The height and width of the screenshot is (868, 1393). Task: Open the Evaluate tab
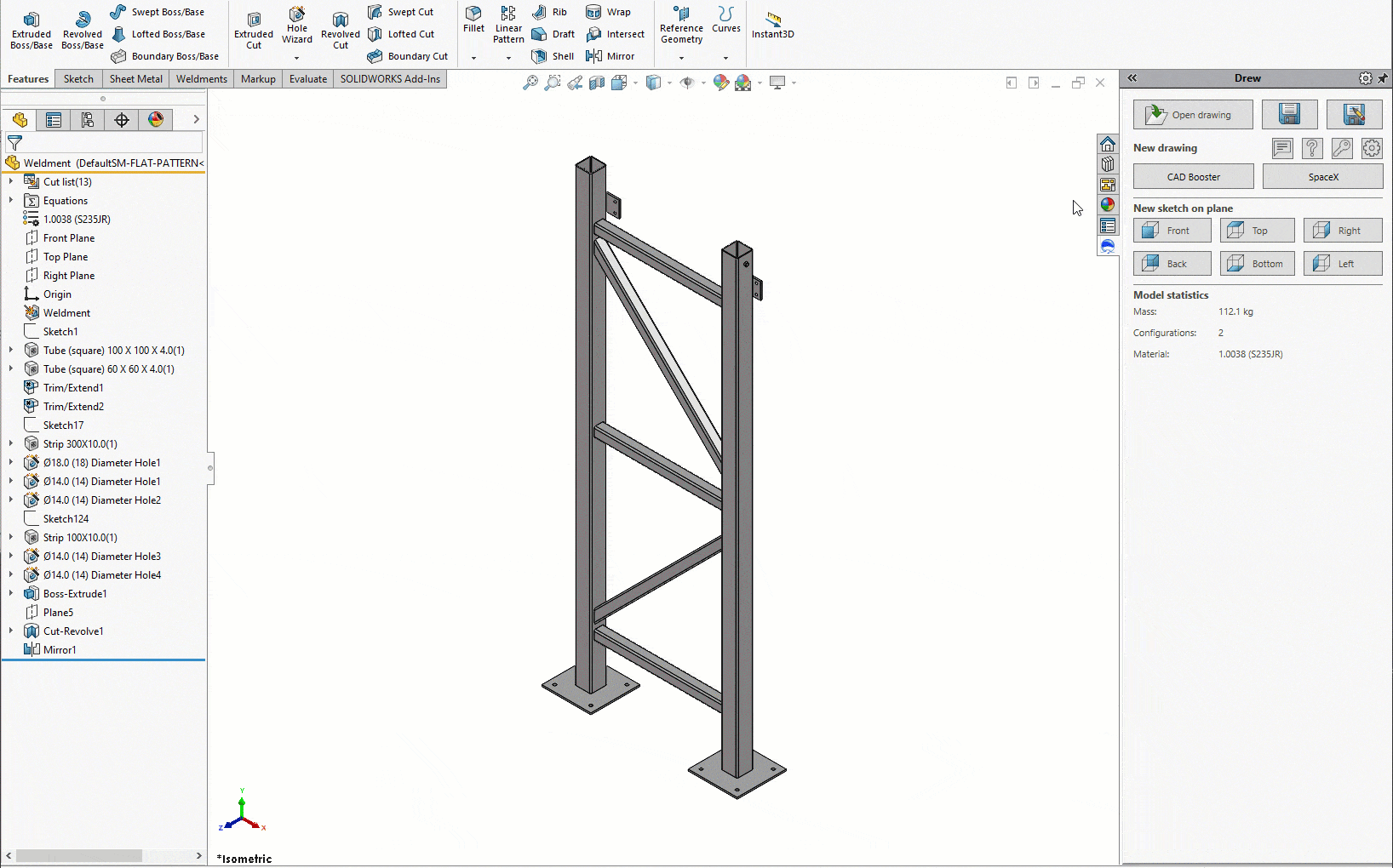pos(307,79)
